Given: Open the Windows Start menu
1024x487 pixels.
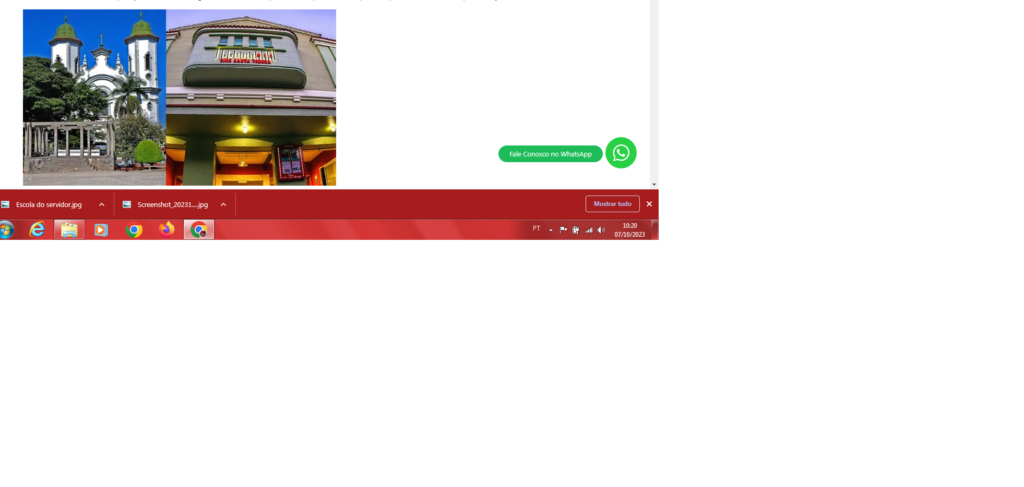Looking at the screenshot, I should coord(6,230).
